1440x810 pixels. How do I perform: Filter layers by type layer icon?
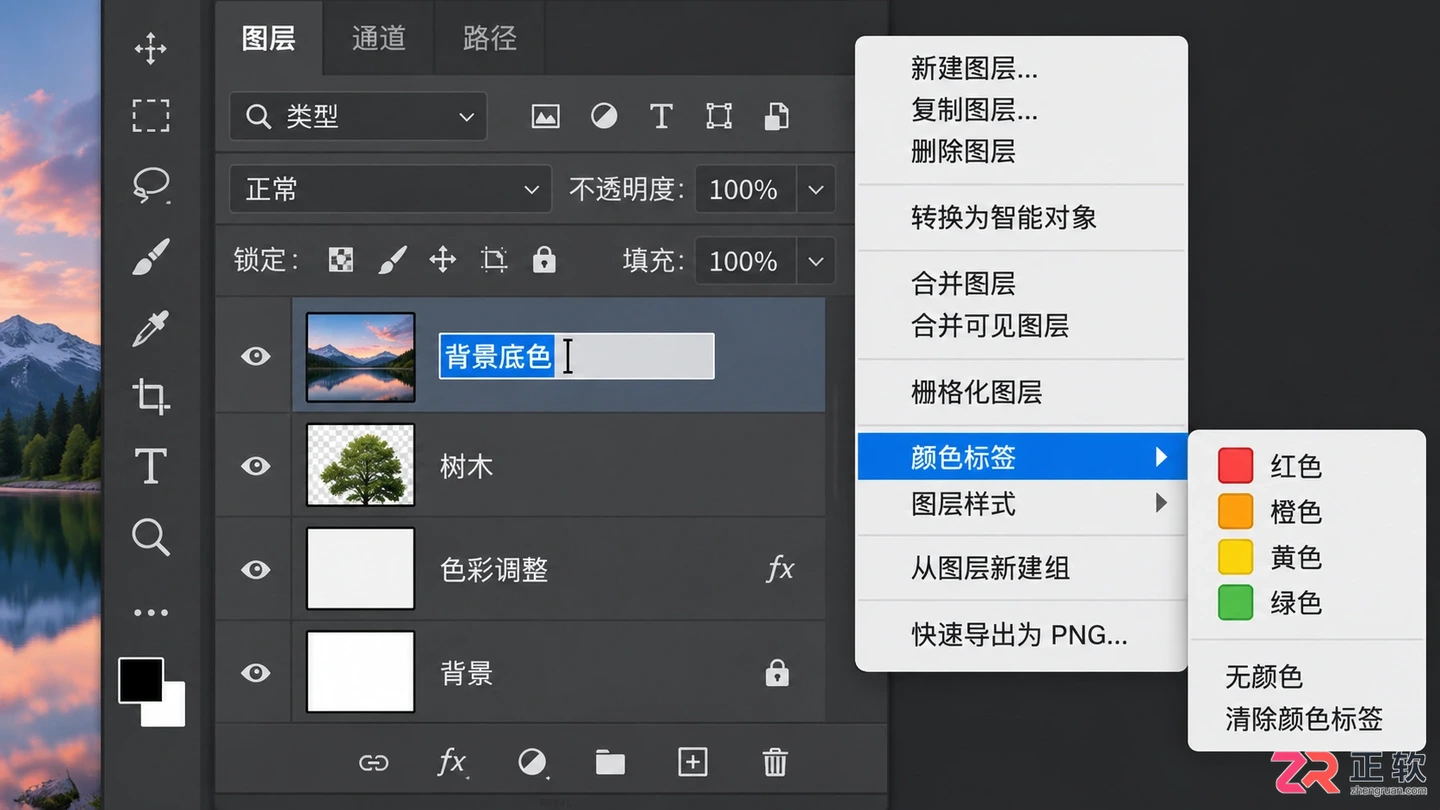661,117
